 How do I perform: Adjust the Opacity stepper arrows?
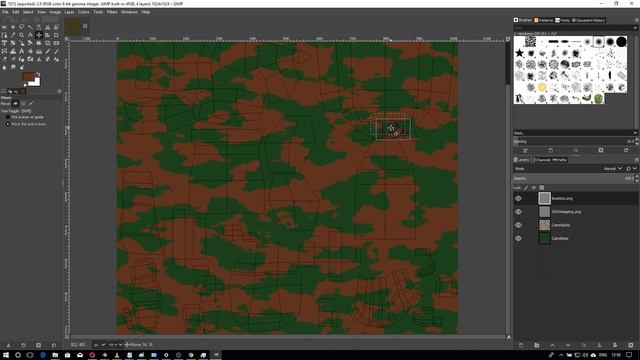(x=636, y=179)
